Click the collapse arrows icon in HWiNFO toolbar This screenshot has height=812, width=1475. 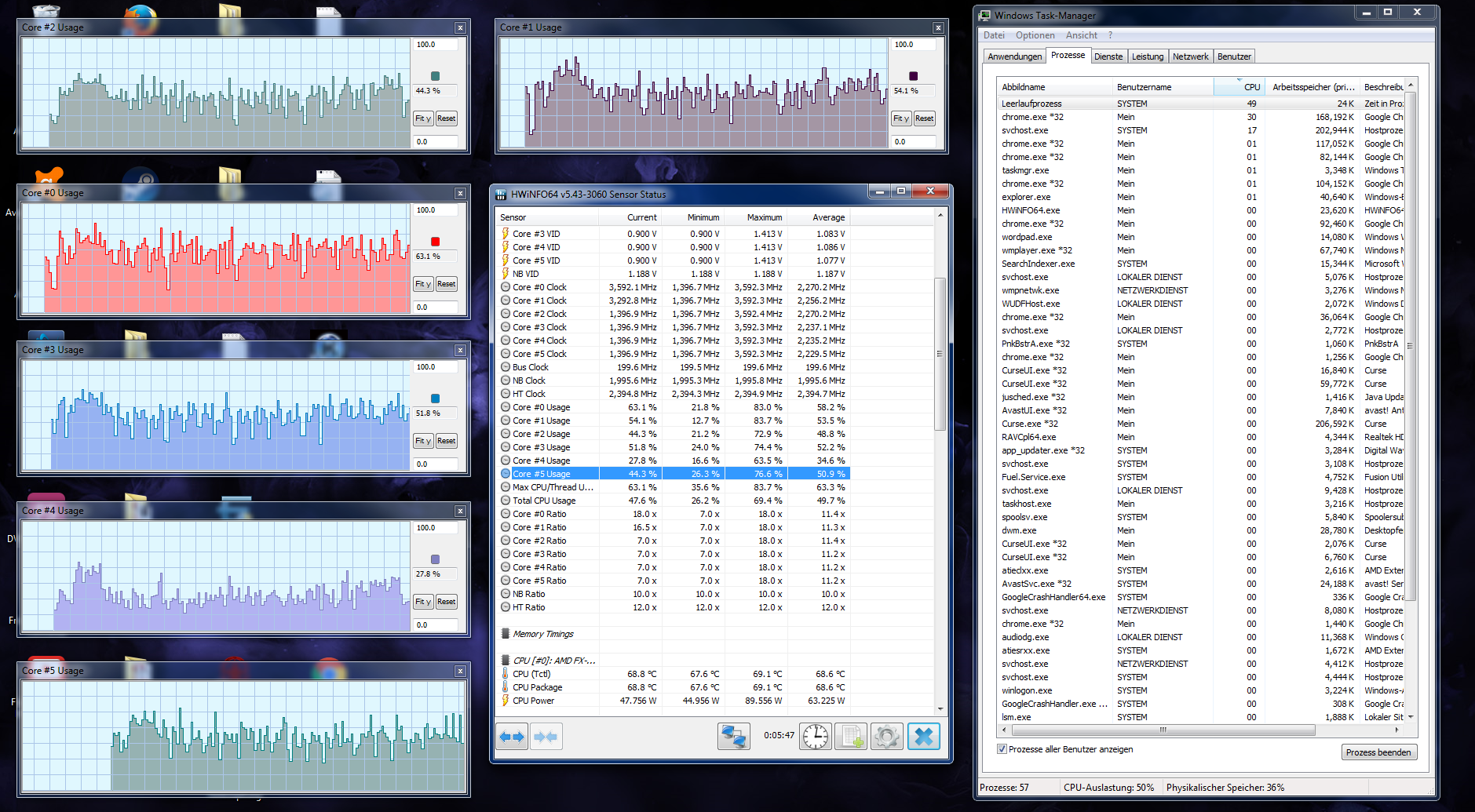click(x=546, y=737)
